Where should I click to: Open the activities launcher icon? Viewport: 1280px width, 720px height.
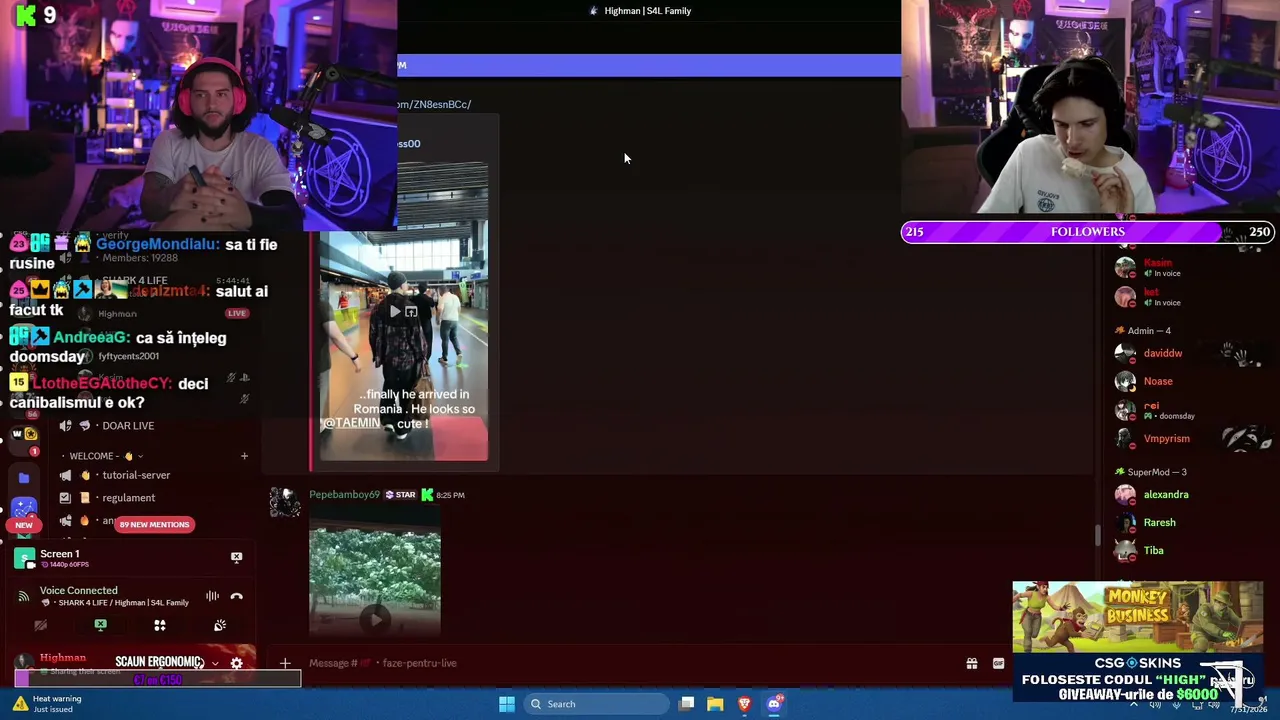pyautogui.click(x=160, y=625)
